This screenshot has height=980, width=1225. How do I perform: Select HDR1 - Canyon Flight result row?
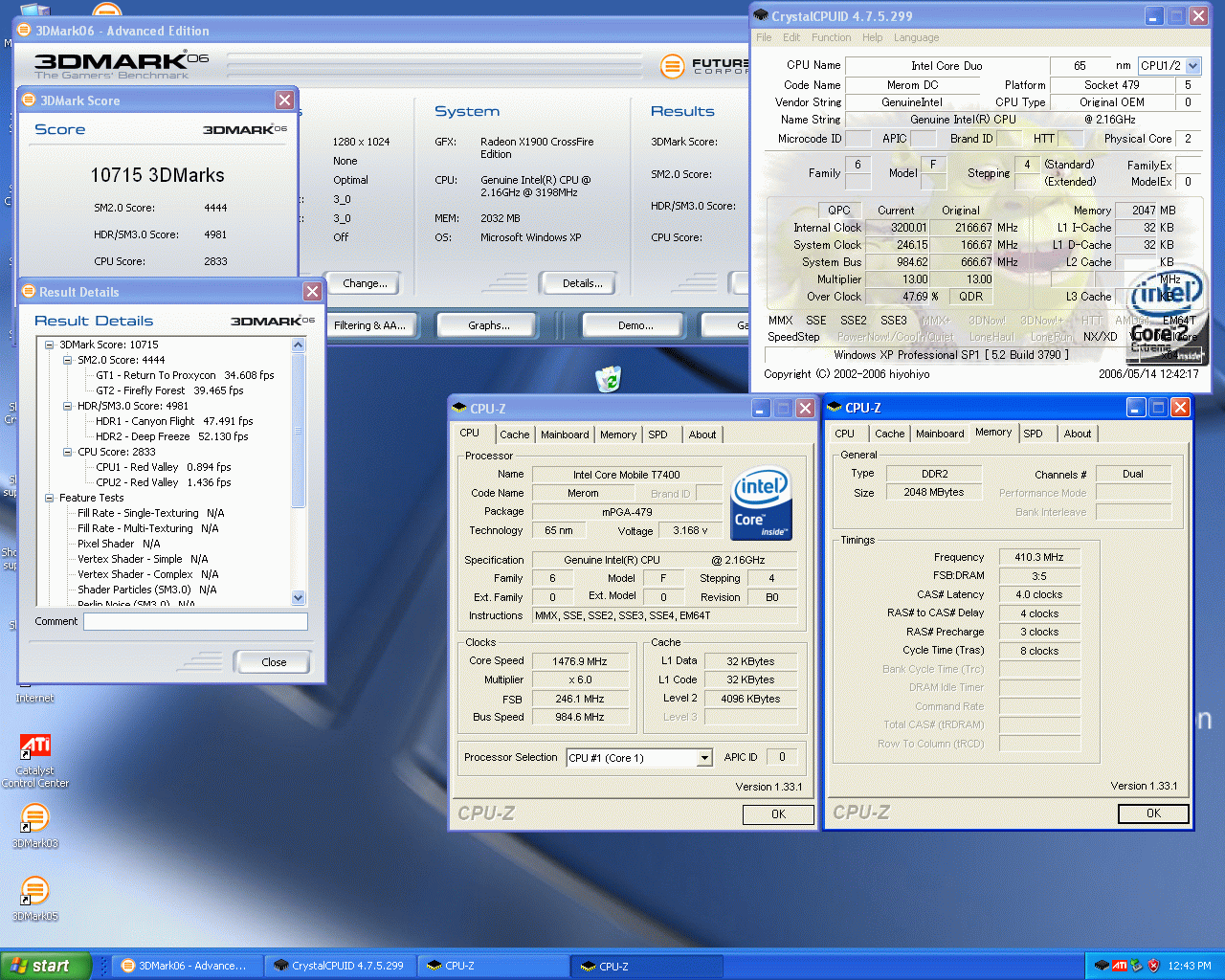174,421
